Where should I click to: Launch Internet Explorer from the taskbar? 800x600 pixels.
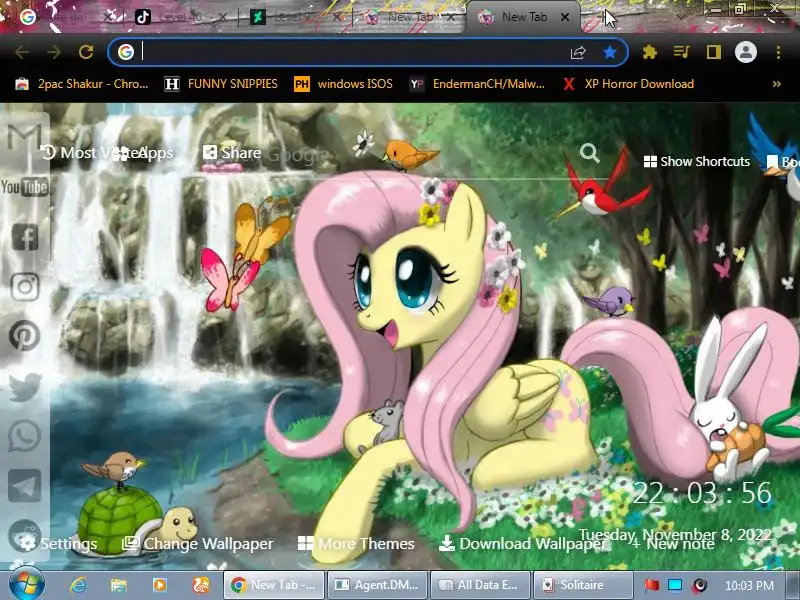pyautogui.click(x=79, y=585)
